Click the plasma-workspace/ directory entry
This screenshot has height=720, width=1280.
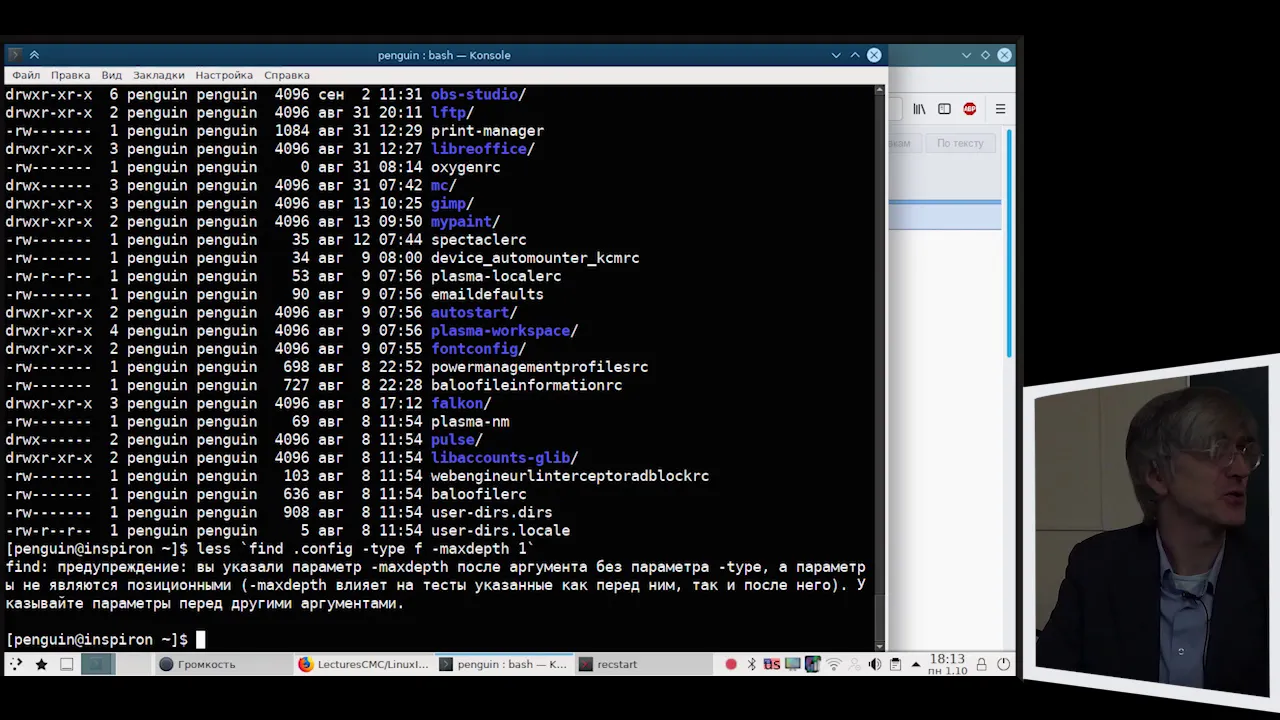pyautogui.click(x=504, y=331)
